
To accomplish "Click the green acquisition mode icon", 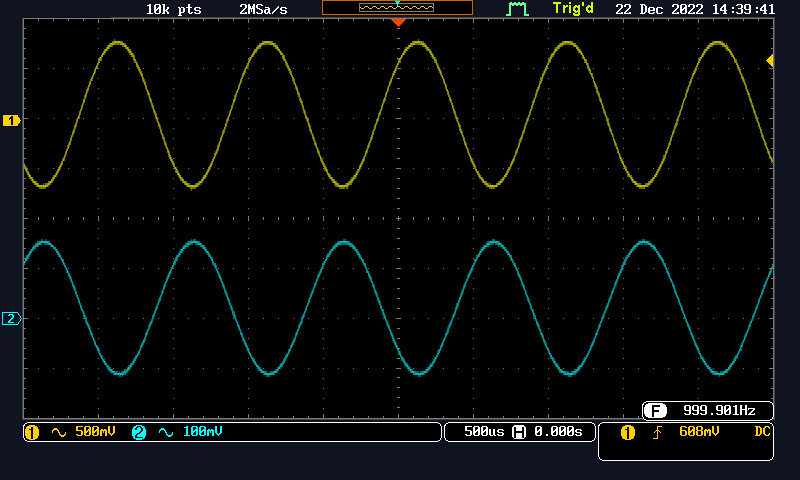I will click(x=517, y=9).
